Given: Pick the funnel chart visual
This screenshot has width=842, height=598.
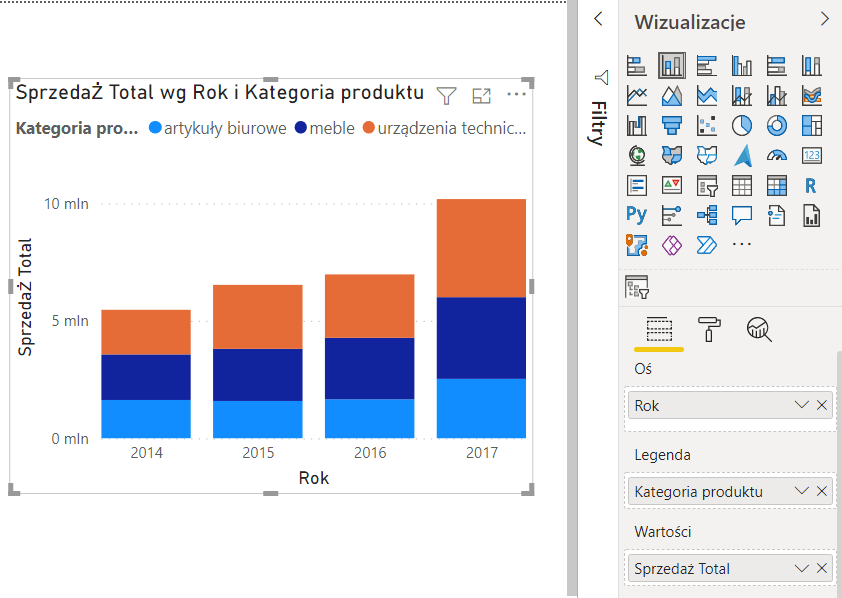Looking at the screenshot, I should point(672,126).
